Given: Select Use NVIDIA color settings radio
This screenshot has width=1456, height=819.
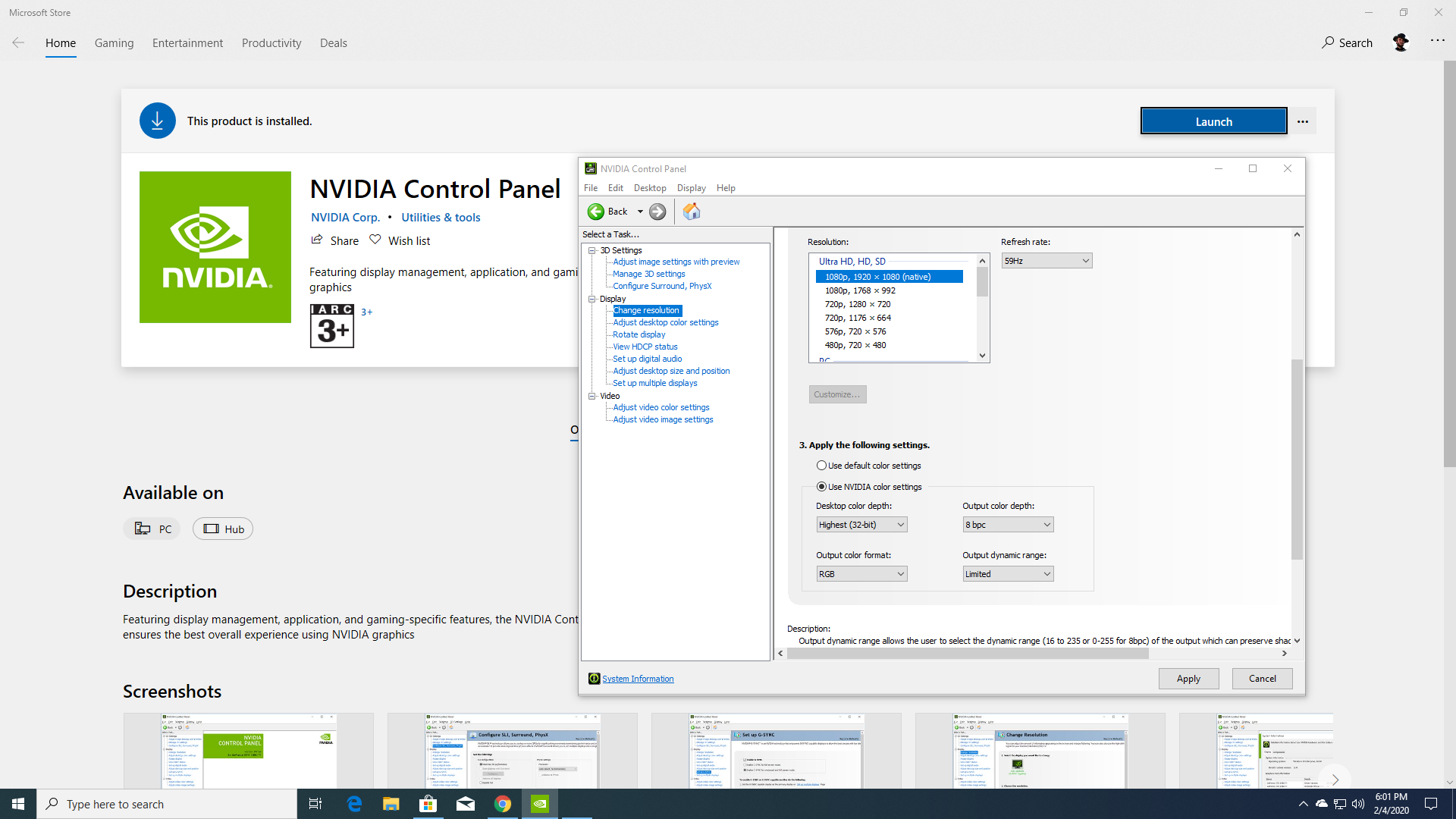Looking at the screenshot, I should [x=821, y=487].
